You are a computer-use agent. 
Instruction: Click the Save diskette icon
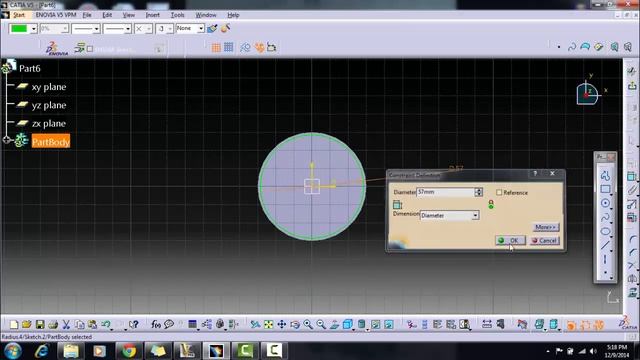pos(40,324)
